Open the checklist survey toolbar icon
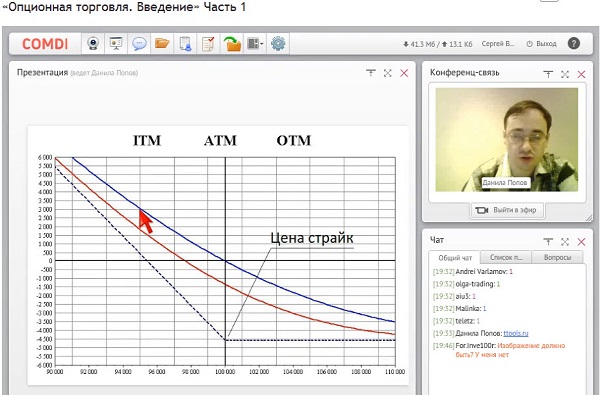This screenshot has width=600, height=395. [208, 43]
